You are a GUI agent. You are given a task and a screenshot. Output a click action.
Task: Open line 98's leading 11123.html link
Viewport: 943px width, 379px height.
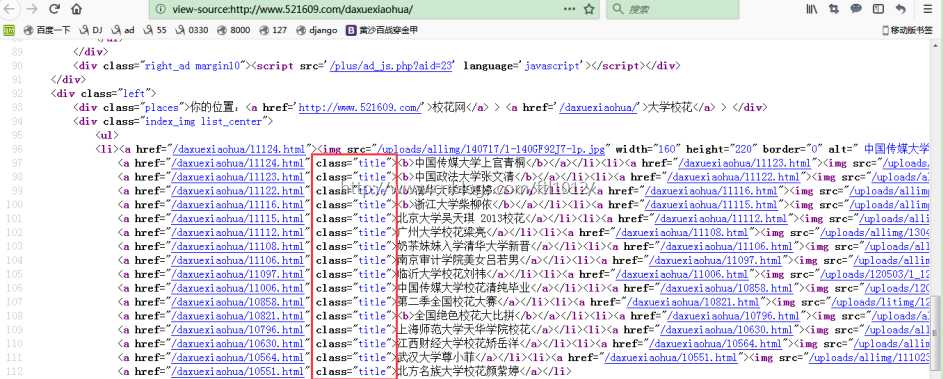pos(238,177)
